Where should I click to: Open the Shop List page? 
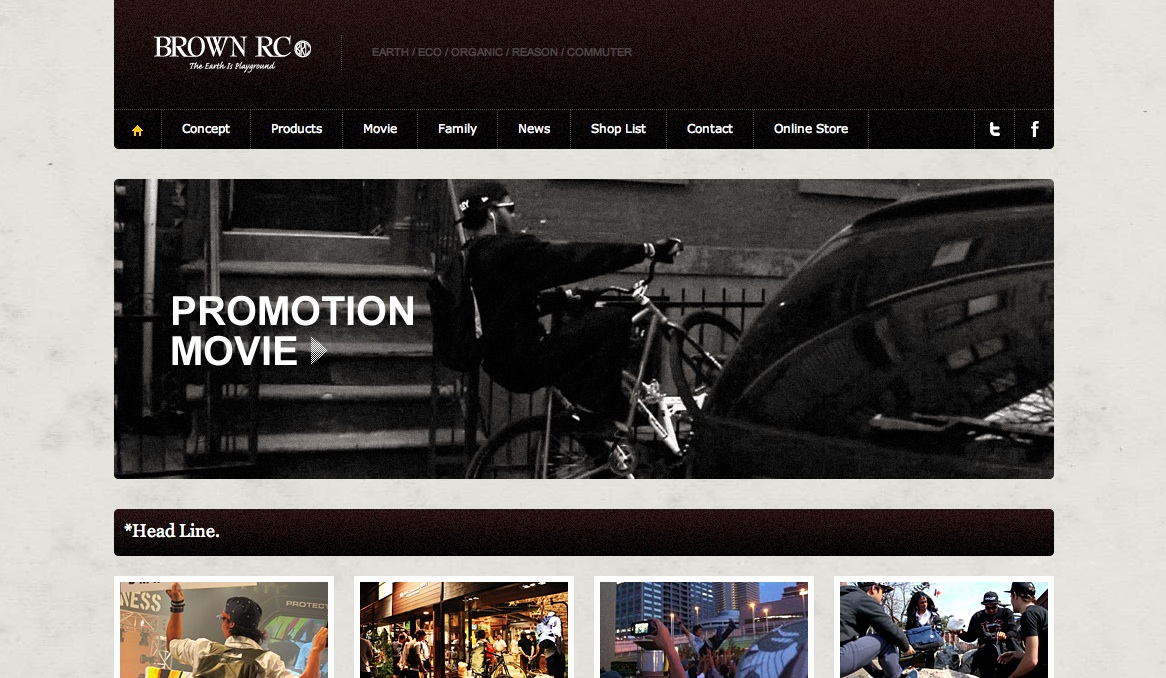point(618,129)
